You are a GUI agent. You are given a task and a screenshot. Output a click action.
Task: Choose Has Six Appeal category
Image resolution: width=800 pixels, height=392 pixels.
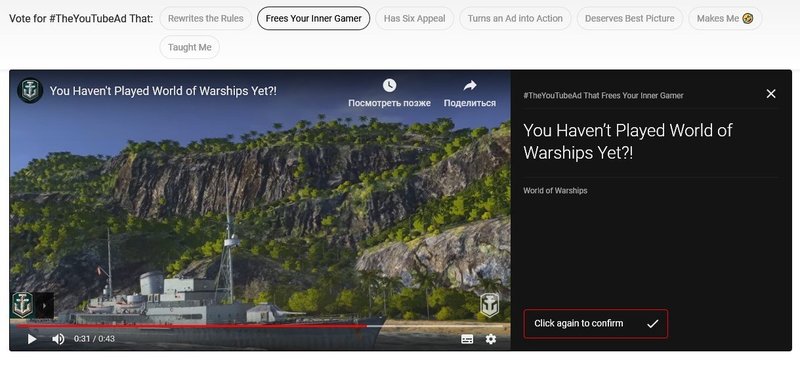pos(414,18)
